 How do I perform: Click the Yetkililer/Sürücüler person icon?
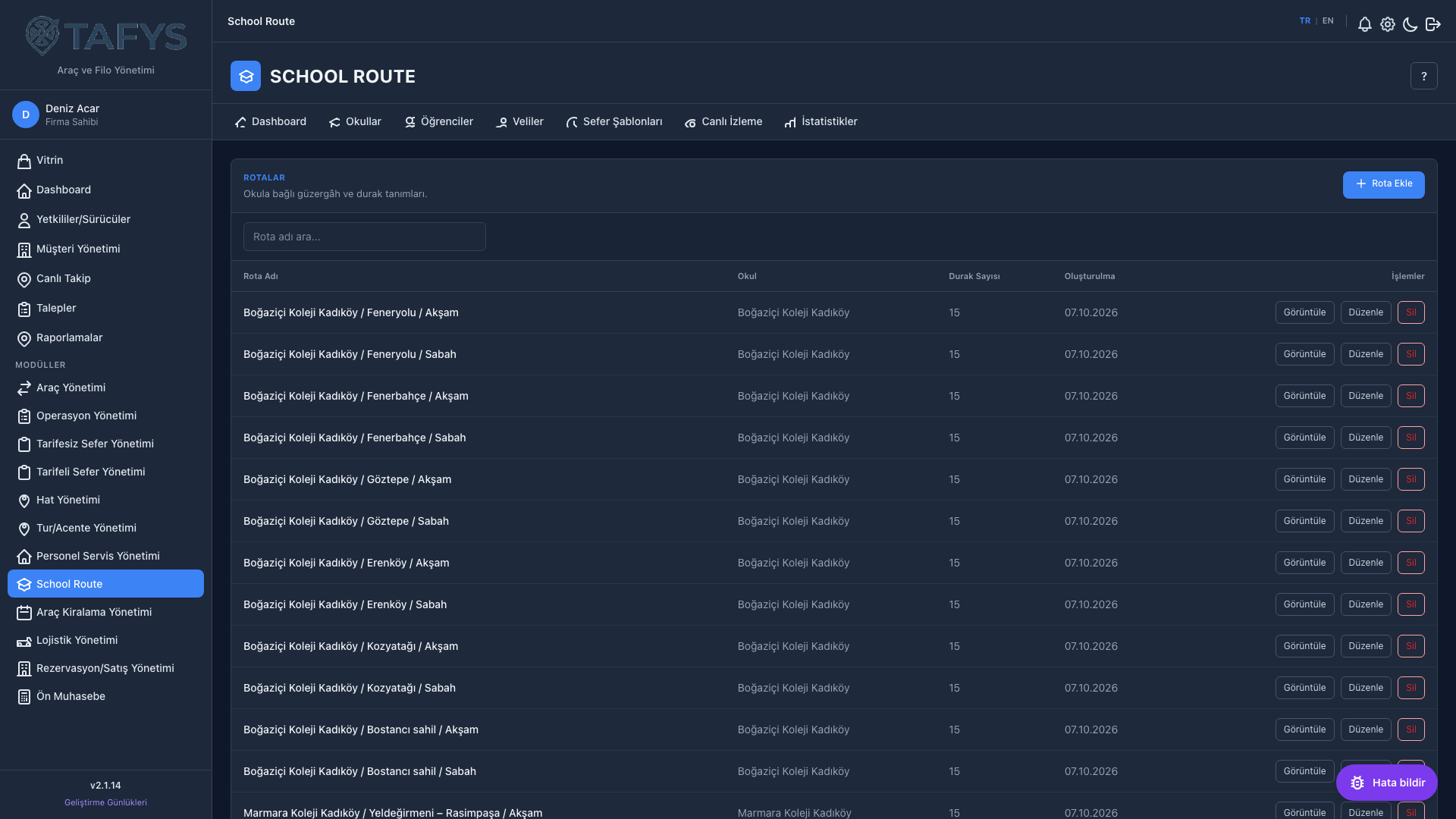point(24,220)
